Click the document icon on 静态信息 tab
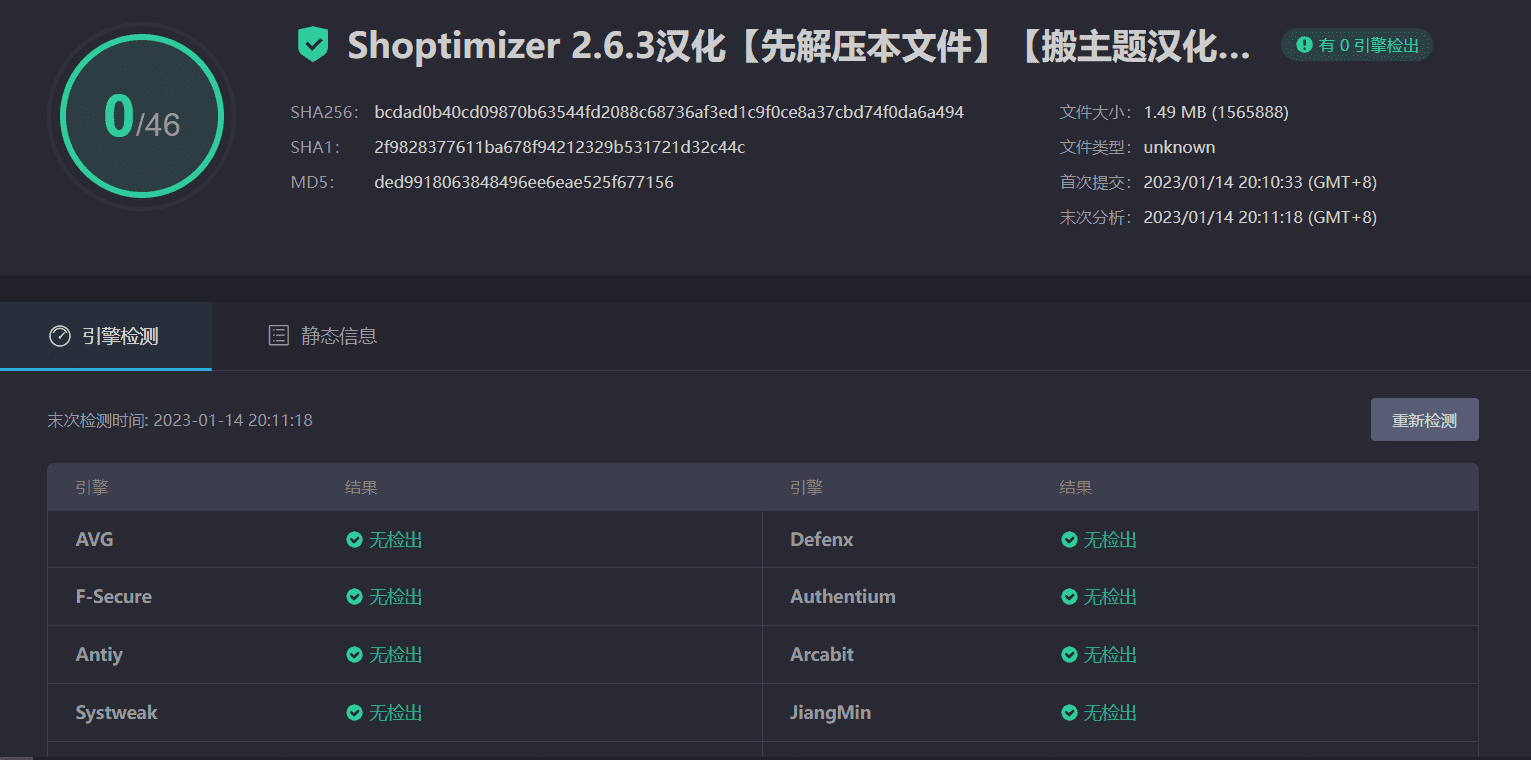Image resolution: width=1531 pixels, height=760 pixels. (x=279, y=336)
